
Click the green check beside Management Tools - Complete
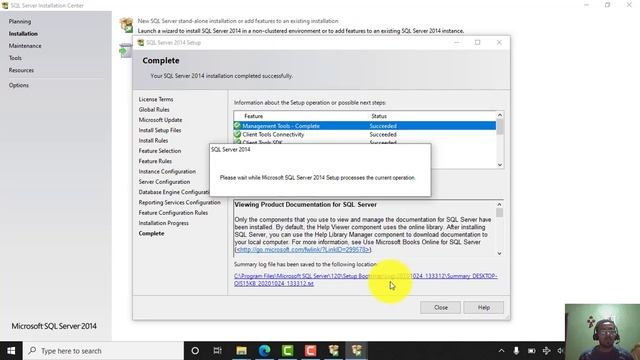click(237, 126)
